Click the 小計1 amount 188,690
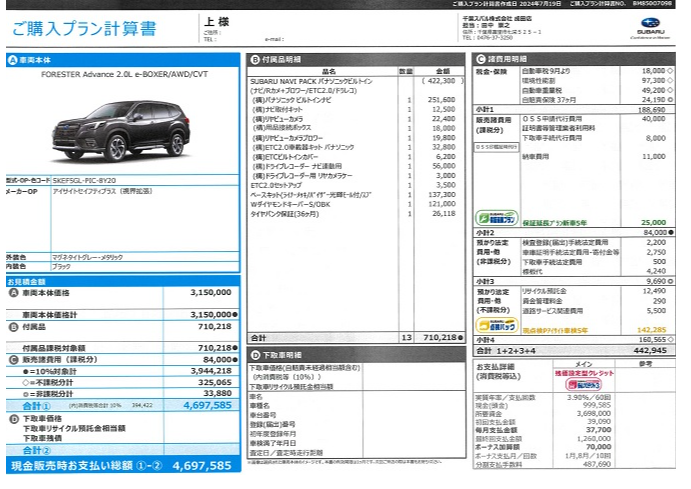This screenshot has width=691, height=489. (652, 110)
